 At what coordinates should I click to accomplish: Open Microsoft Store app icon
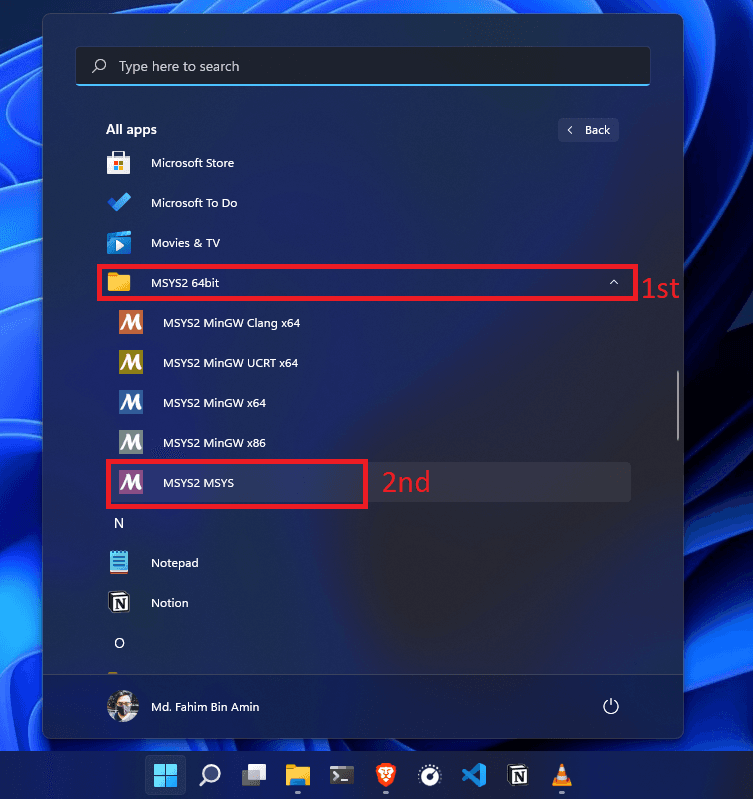(119, 163)
